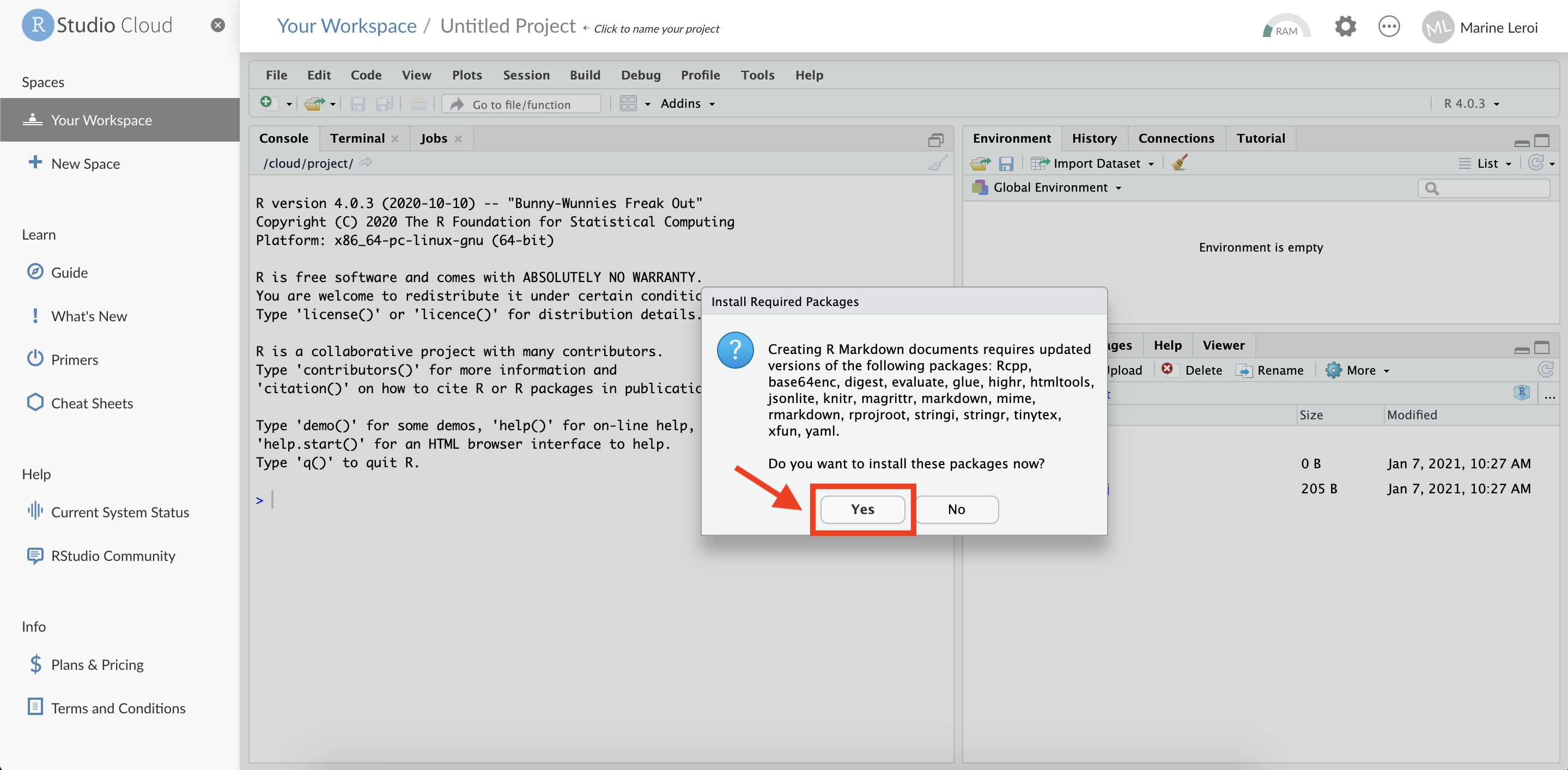Click the Untitled Project name to rename
Image resolution: width=1568 pixels, height=770 pixels.
508,26
